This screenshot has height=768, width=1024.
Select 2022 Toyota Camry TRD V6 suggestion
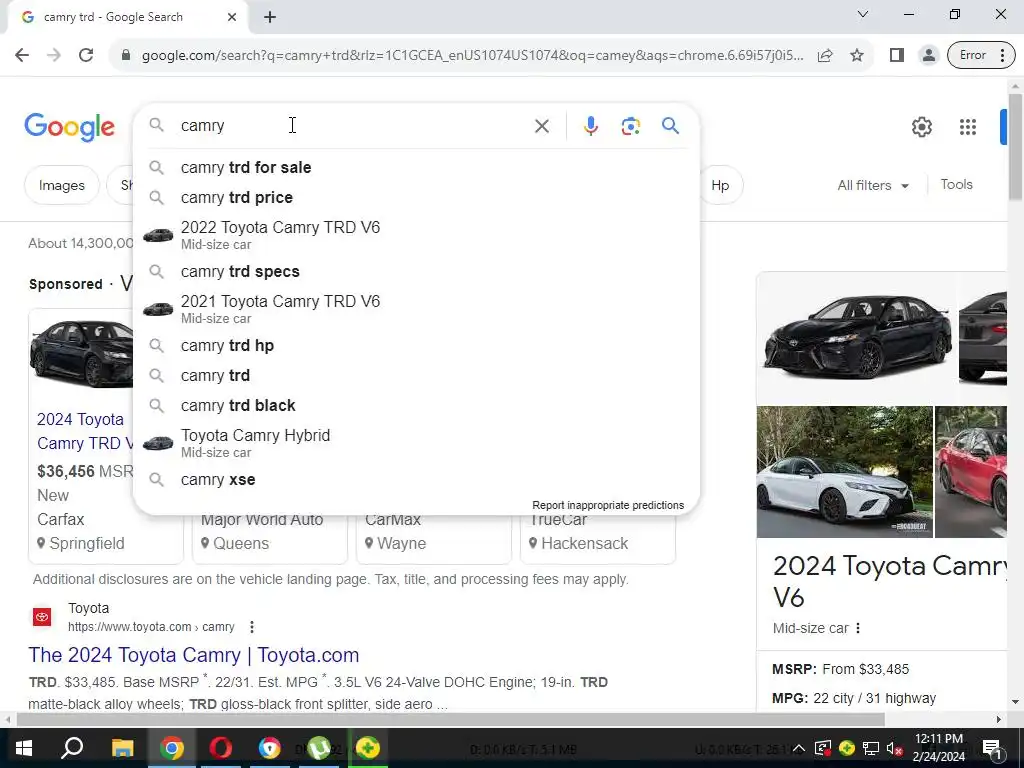pyautogui.click(x=416, y=234)
